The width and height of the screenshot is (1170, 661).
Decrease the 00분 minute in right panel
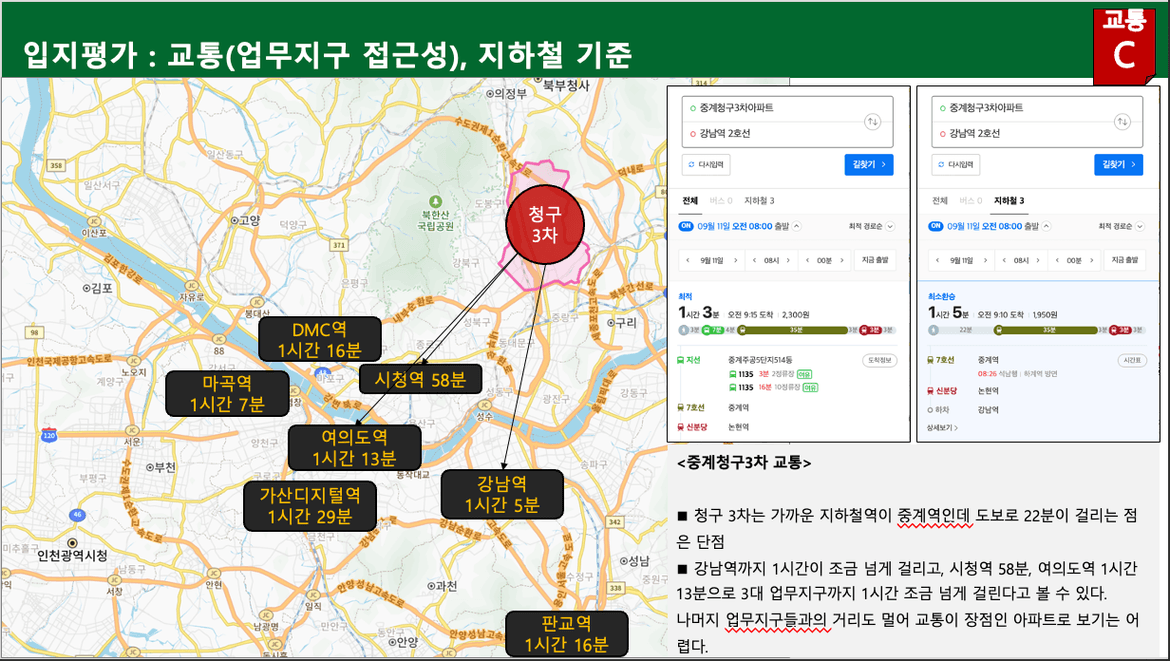coord(1057,260)
